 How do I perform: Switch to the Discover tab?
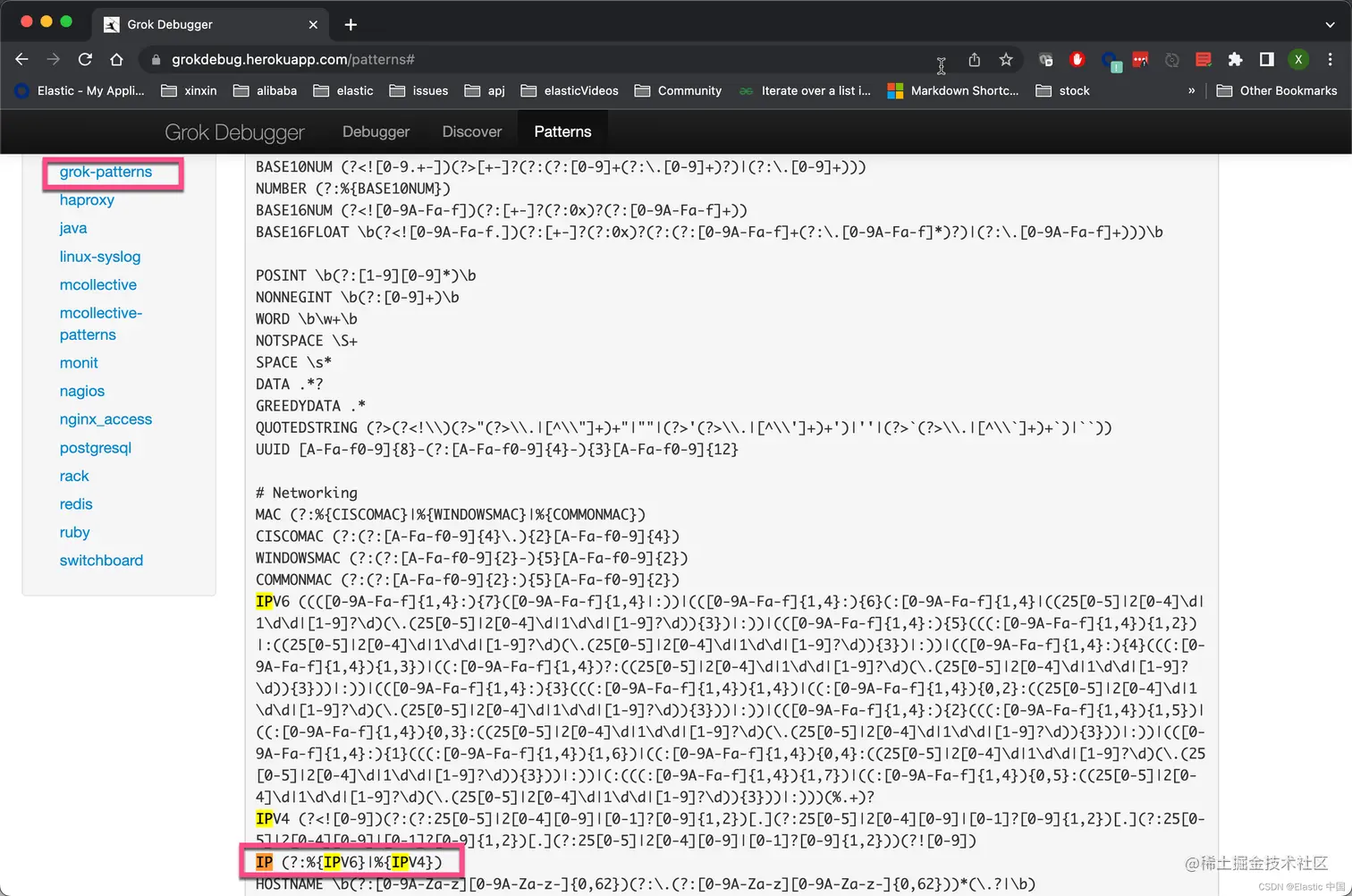[472, 131]
